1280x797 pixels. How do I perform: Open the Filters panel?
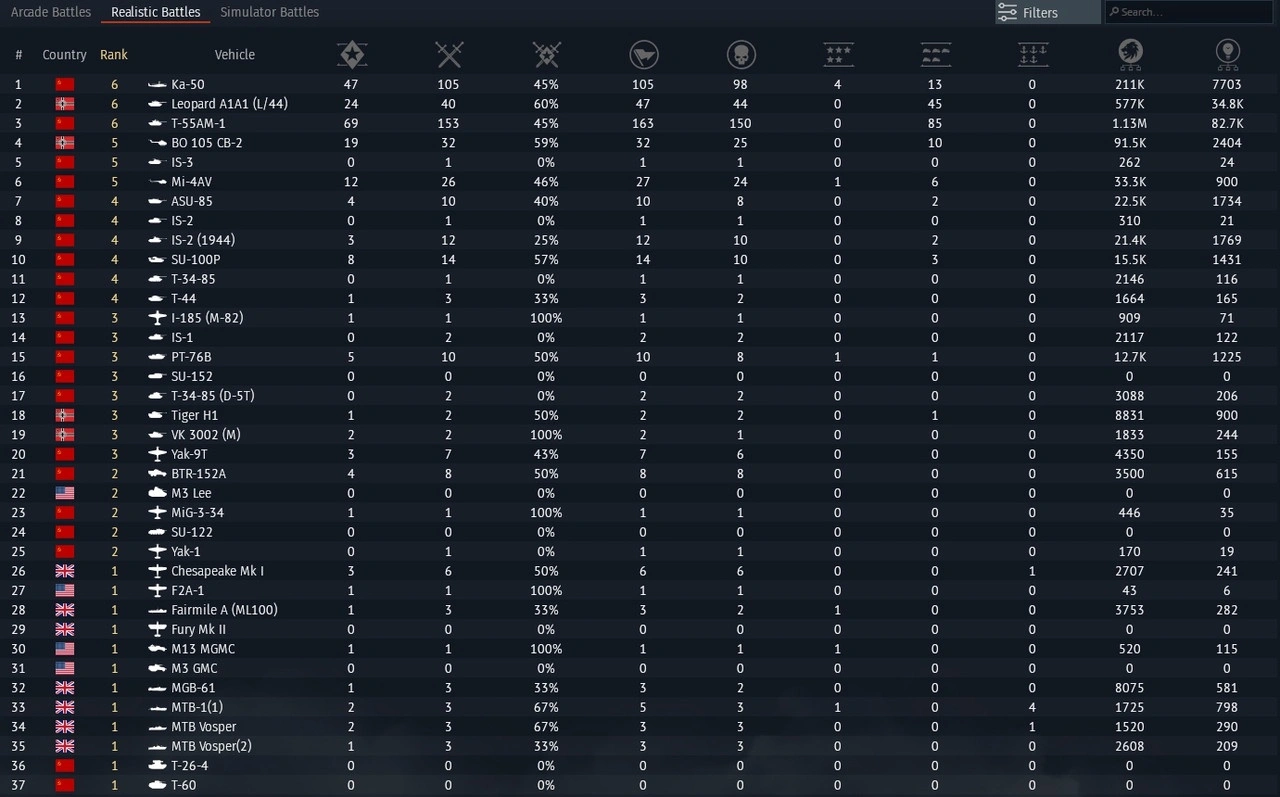[1047, 13]
